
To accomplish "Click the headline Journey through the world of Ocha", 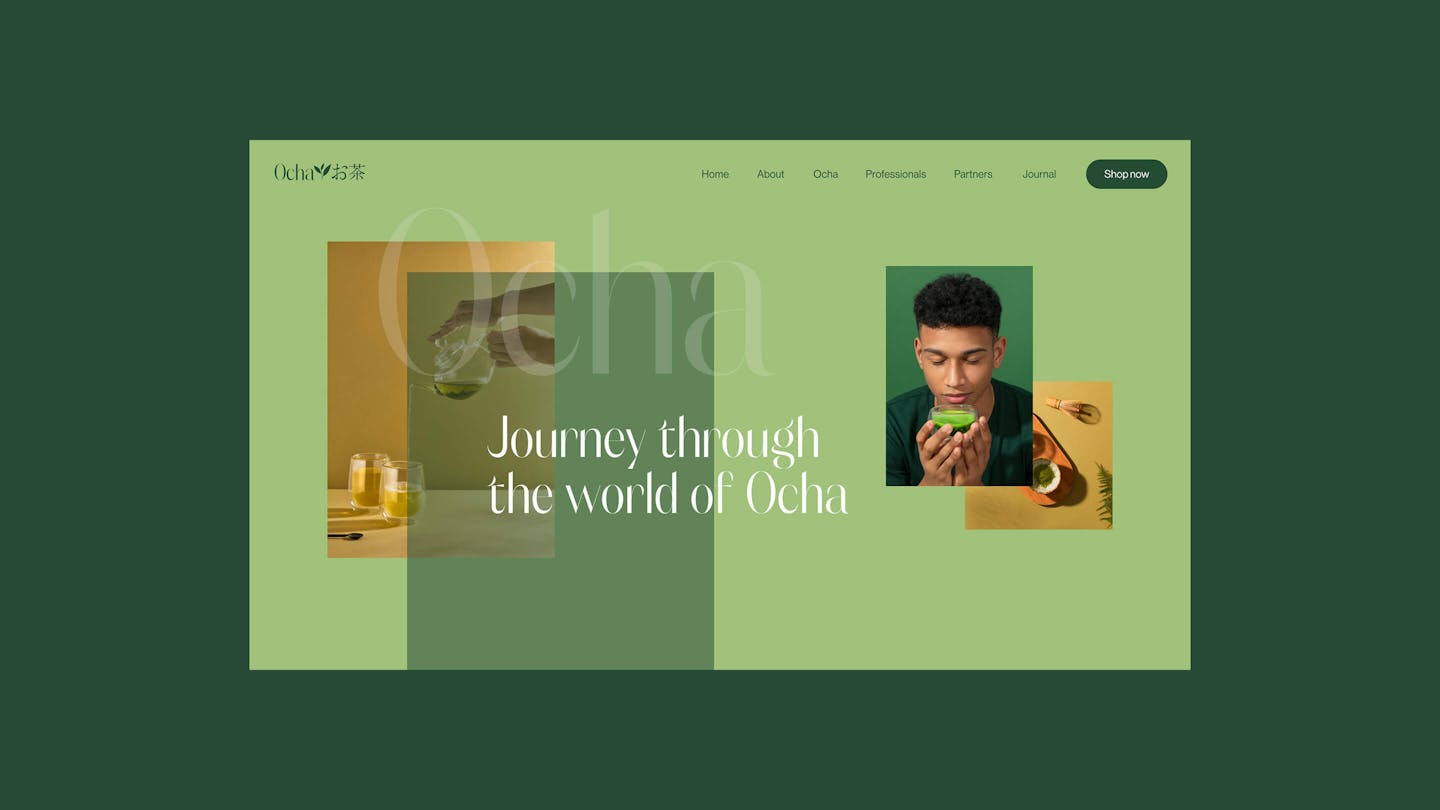I will click(x=667, y=466).
